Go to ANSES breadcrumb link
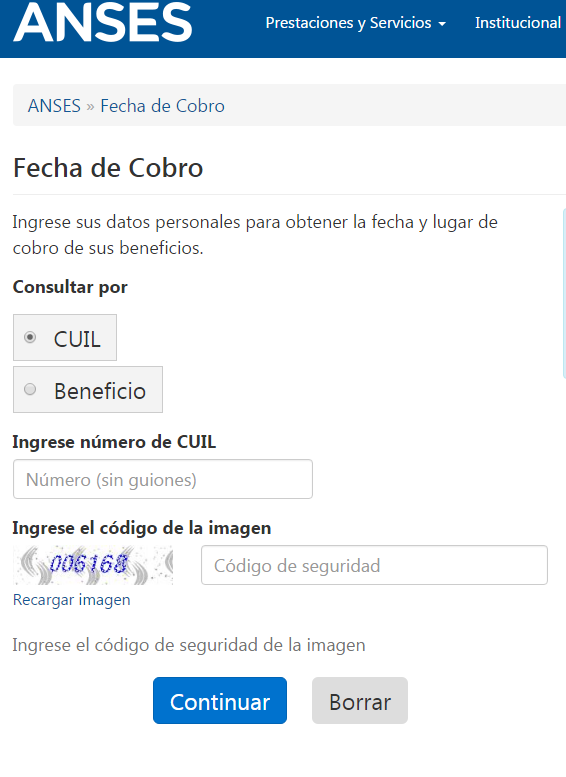Image resolution: width=566 pixels, height=777 pixels. pyautogui.click(x=54, y=106)
